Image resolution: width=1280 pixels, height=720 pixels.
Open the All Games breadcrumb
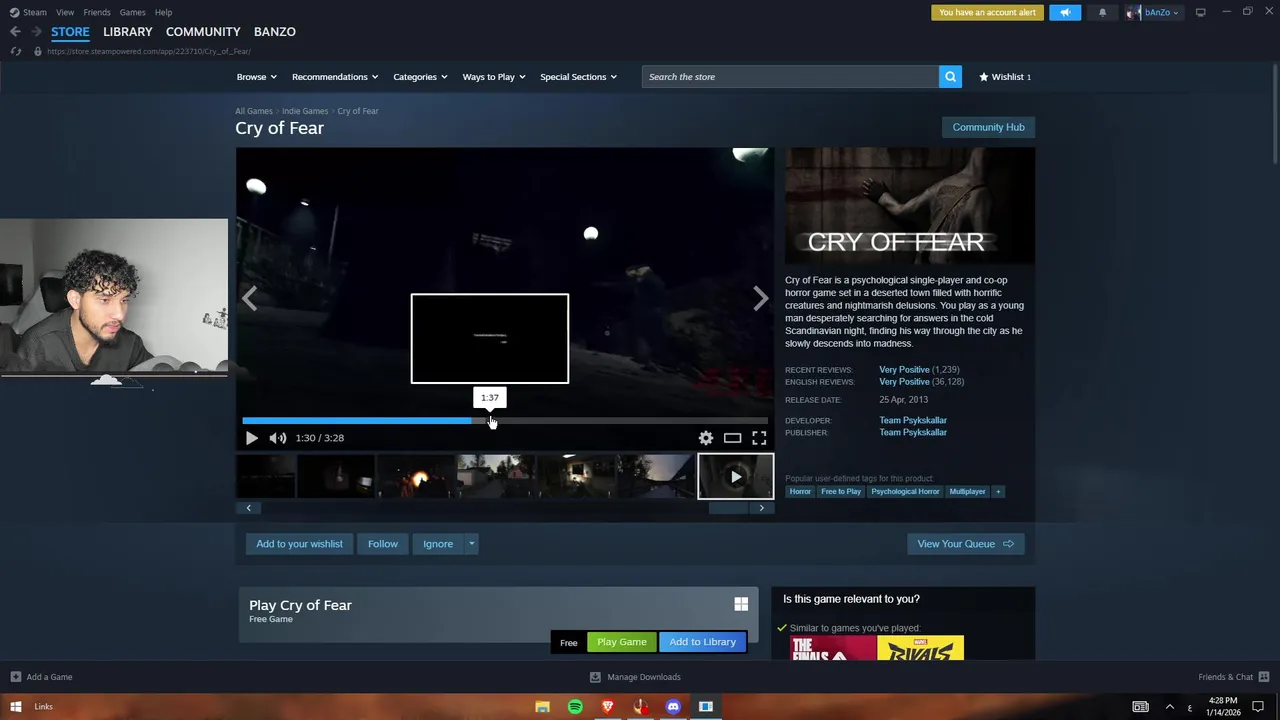[254, 111]
